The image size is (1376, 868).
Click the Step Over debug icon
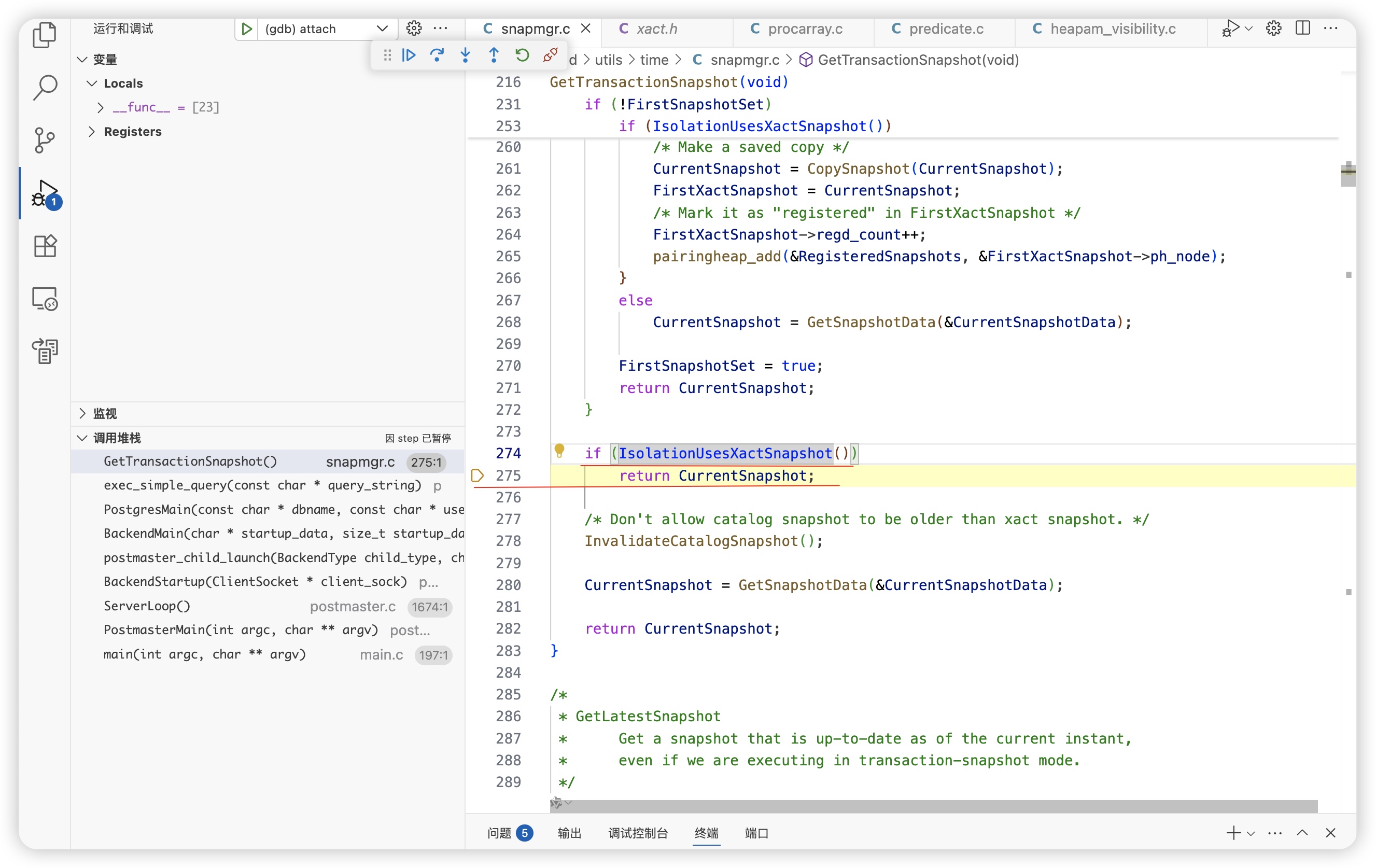click(437, 55)
